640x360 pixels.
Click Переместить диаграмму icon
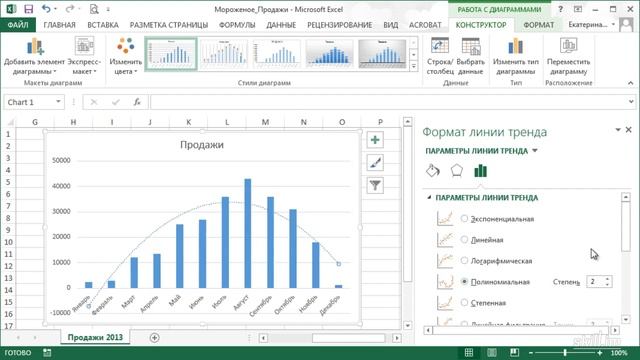click(569, 56)
